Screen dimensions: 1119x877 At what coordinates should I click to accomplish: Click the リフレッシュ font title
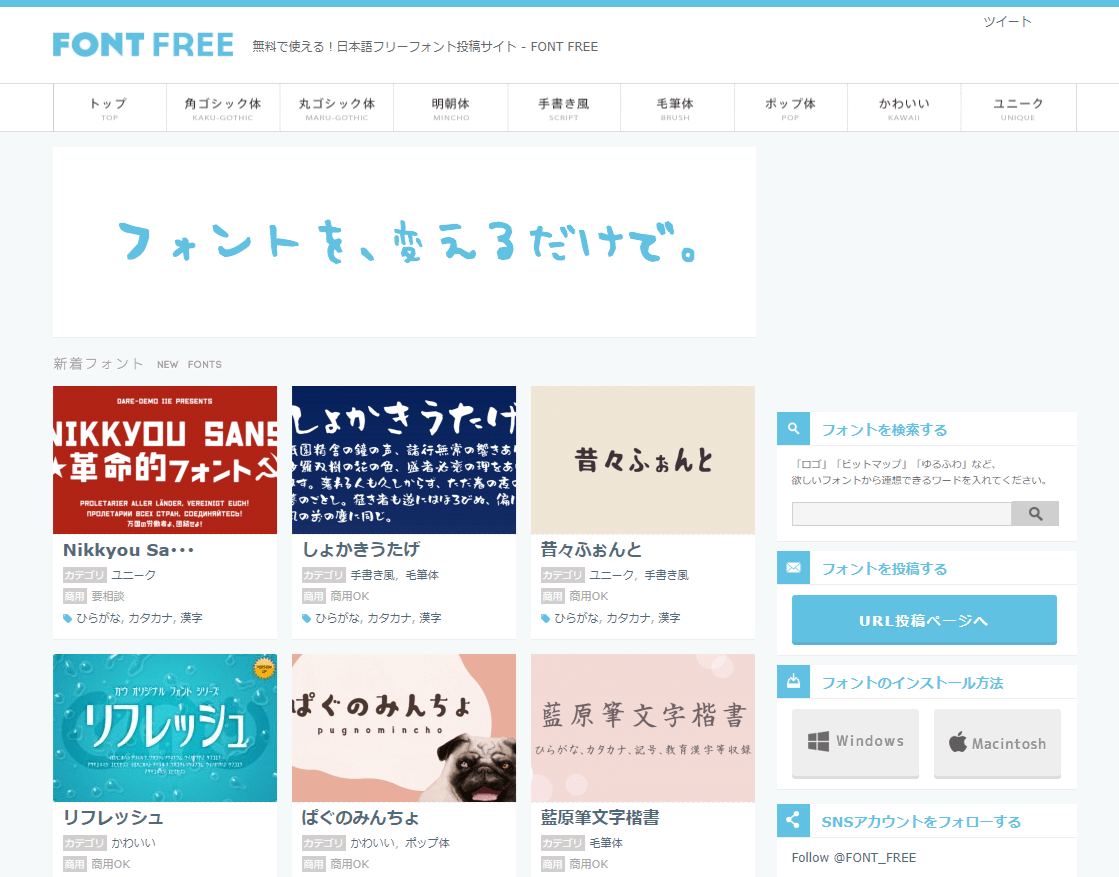pyautogui.click(x=113, y=817)
